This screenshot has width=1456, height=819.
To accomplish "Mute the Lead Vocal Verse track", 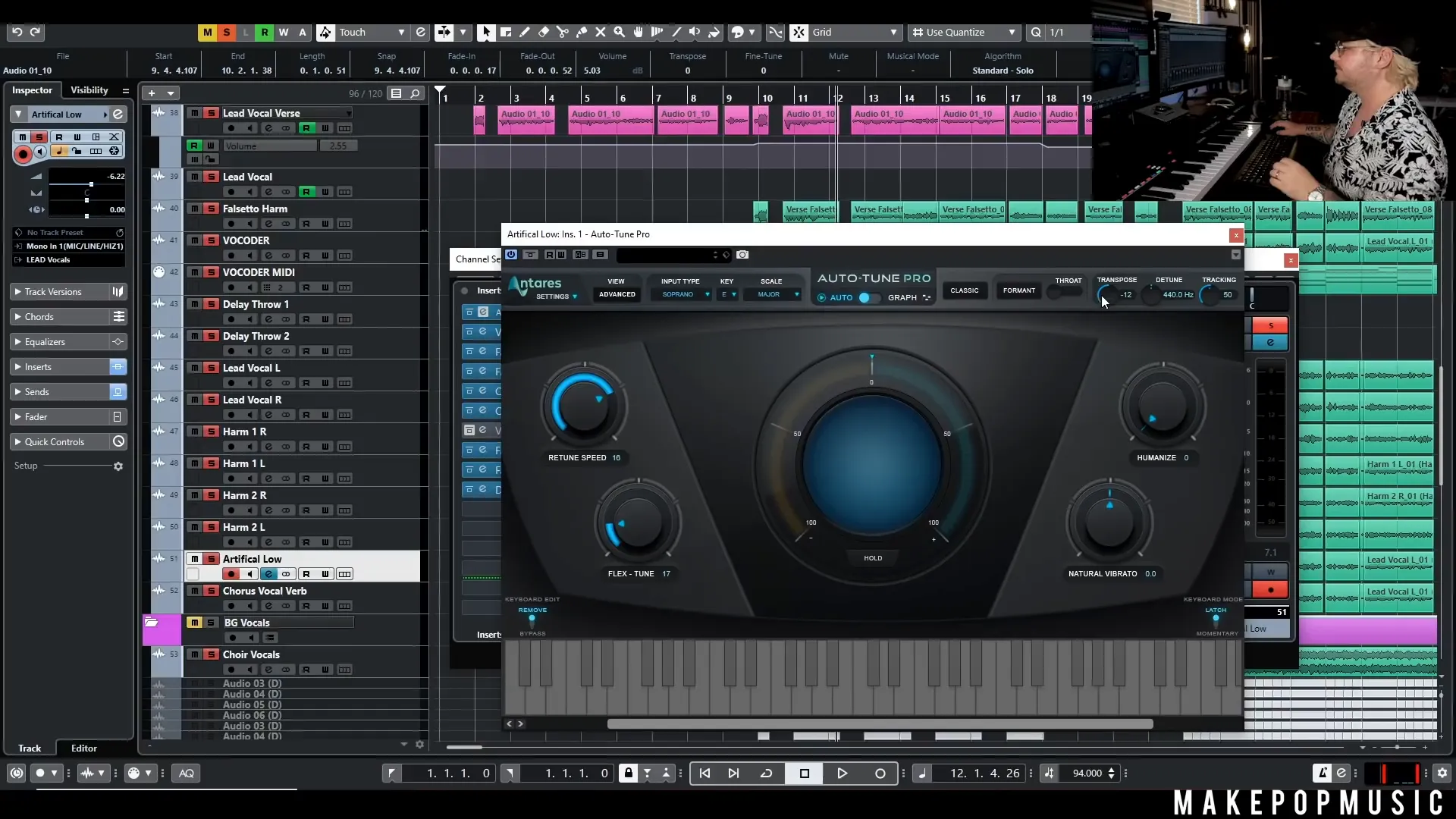I will pos(195,113).
